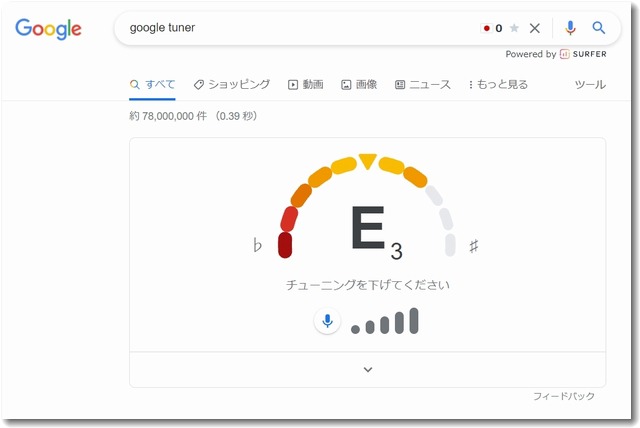Clear the search query with the X
Screen dimensions: 640x428
tap(535, 28)
